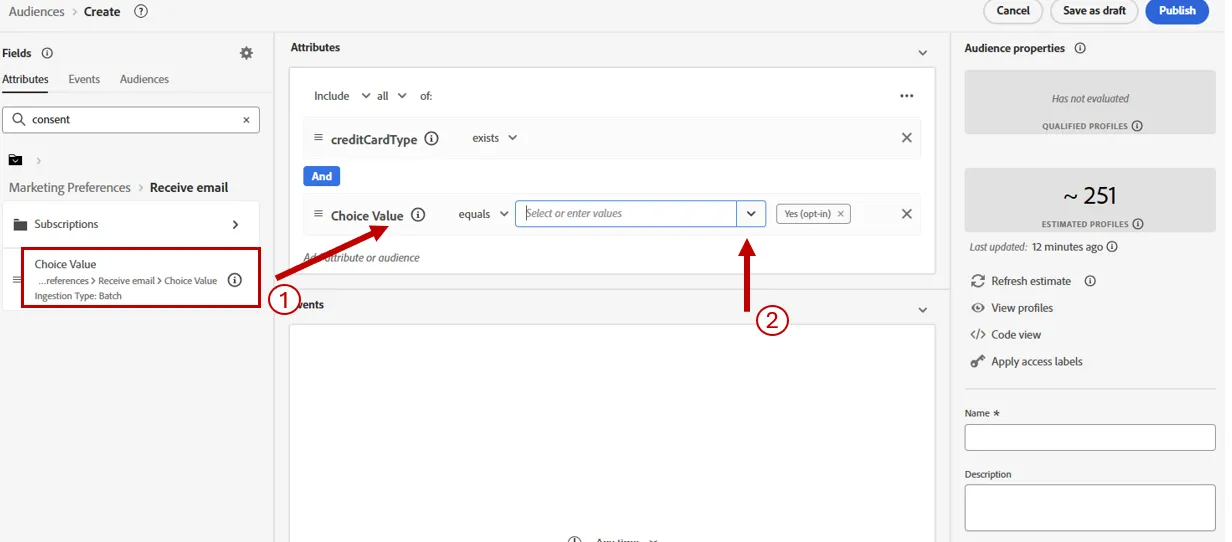Click the Fields info icon

point(47,53)
